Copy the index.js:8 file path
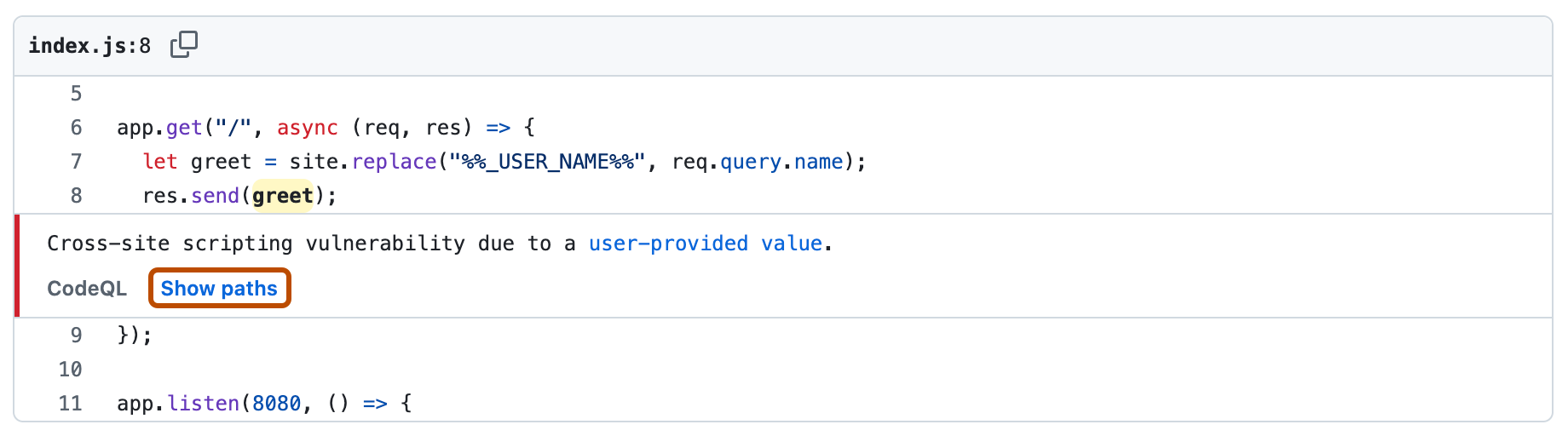 click(x=183, y=44)
